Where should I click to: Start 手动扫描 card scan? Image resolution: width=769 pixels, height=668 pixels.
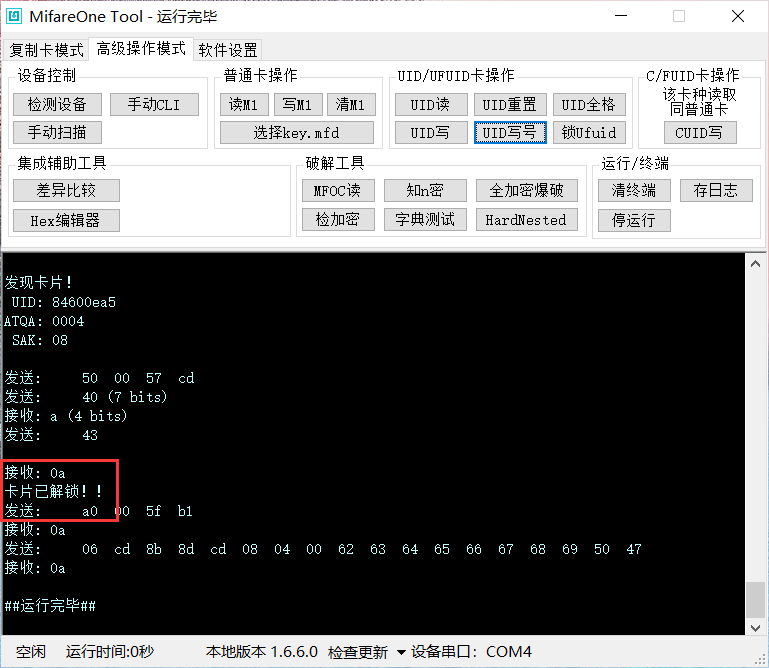(57, 132)
